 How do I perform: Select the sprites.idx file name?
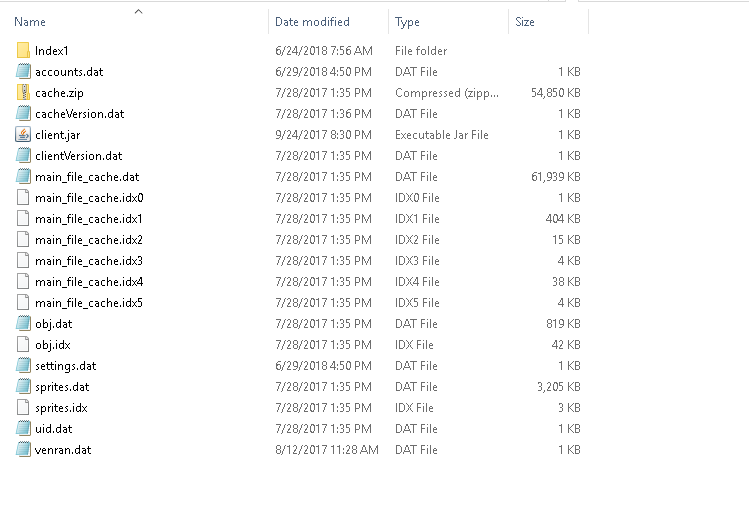tap(61, 407)
